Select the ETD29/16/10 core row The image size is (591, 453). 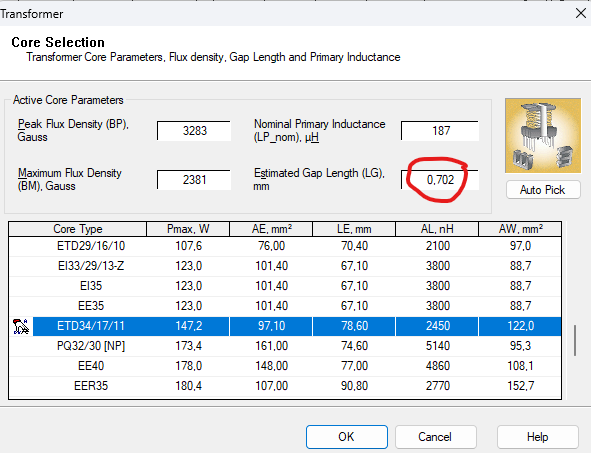(x=285, y=246)
